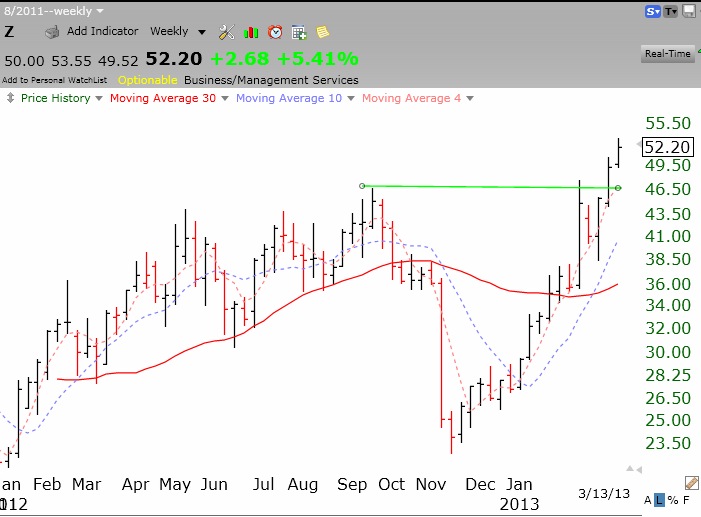Click the 53.55 high price value
701x517 pixels.
pyautogui.click(x=72, y=60)
